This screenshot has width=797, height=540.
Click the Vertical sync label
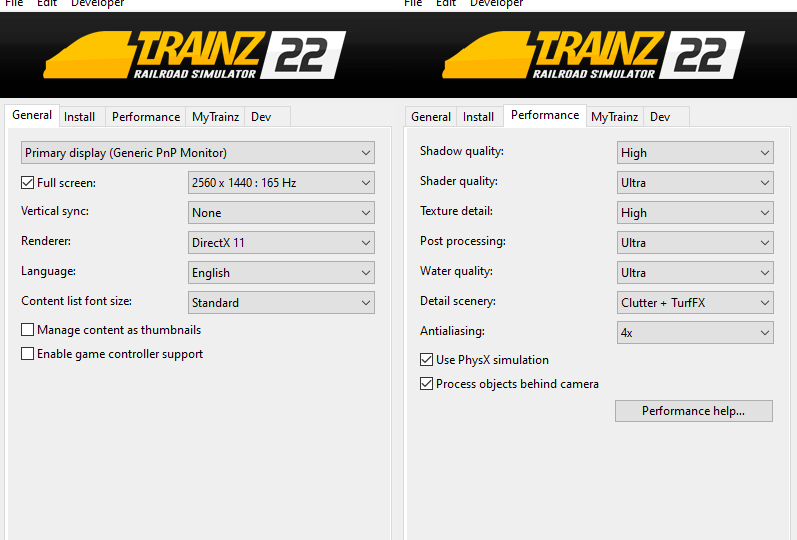click(55, 211)
